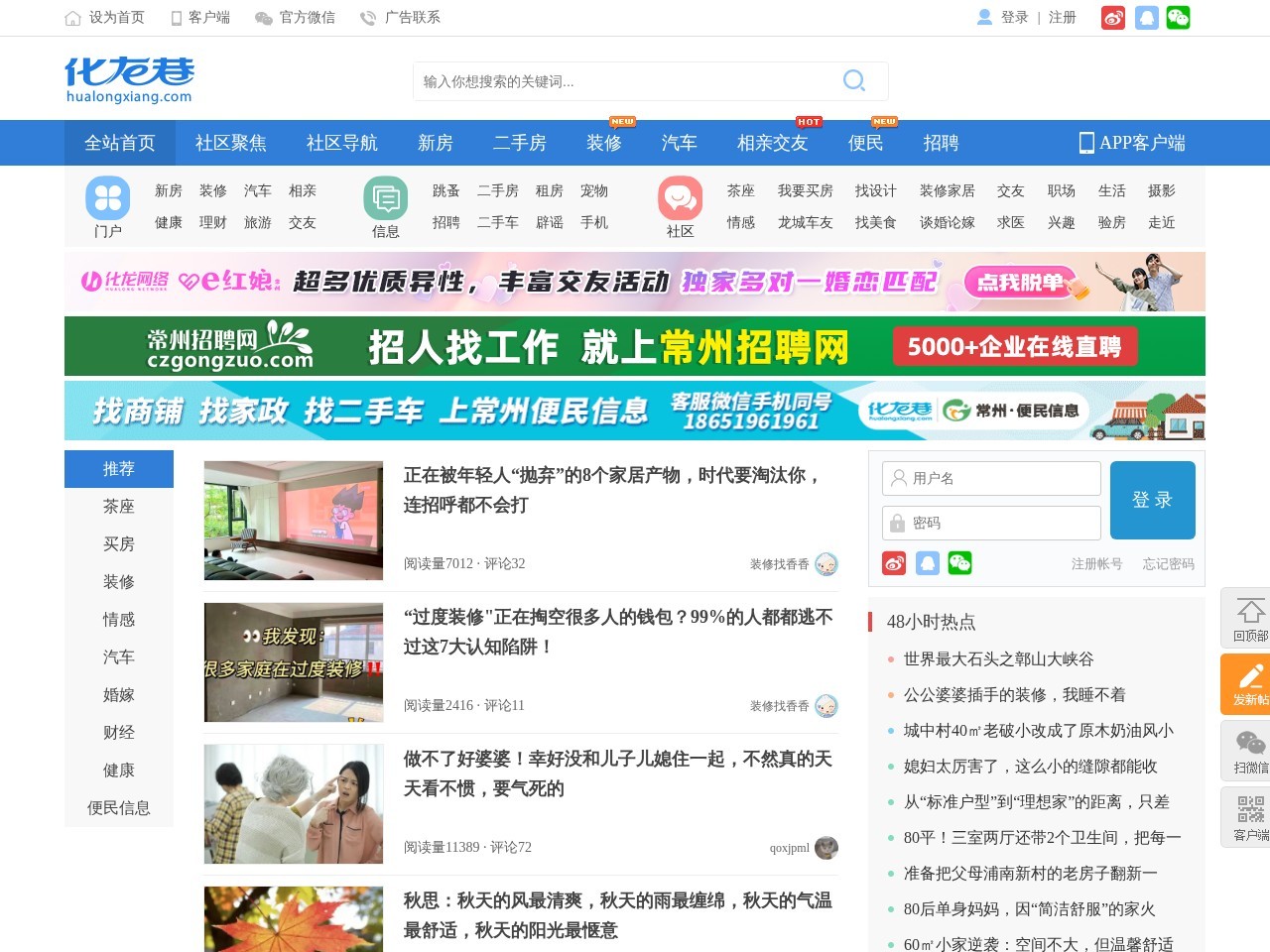Log in with Weibo icon below password field
Screen dimensions: 1270x952
pyautogui.click(x=893, y=562)
